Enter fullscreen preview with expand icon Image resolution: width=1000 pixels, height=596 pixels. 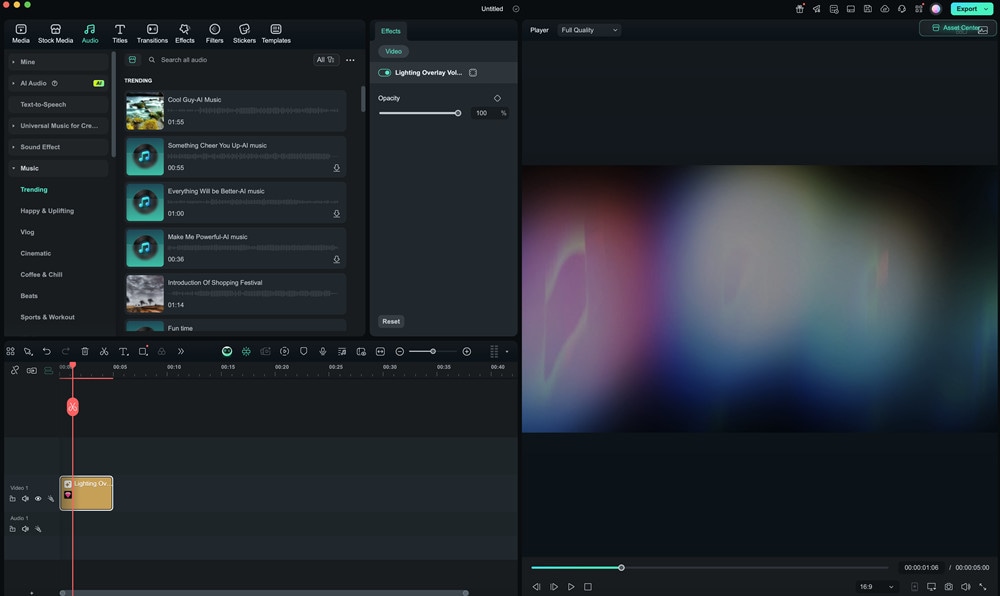coord(983,586)
